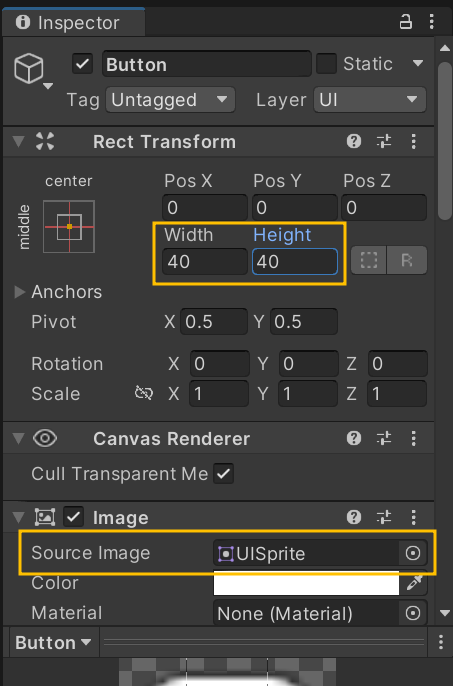Click the anchor presets square icon

69,227
